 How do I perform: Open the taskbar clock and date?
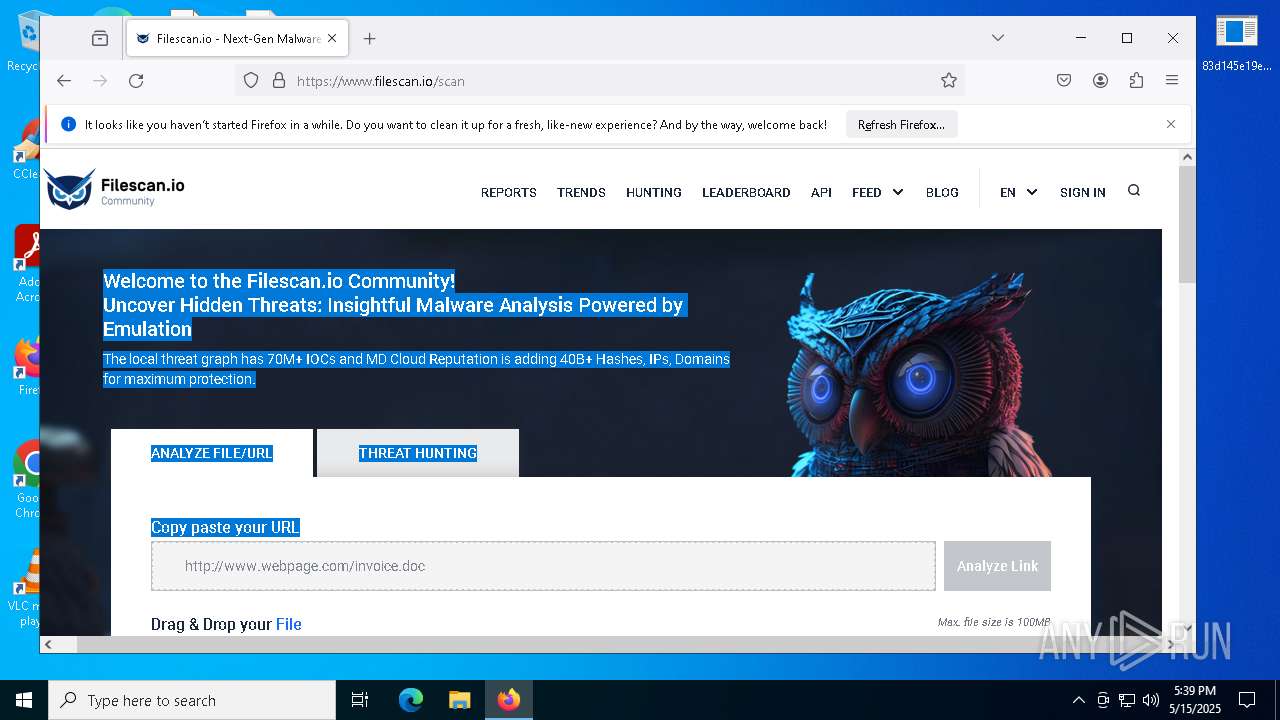tap(1195, 700)
